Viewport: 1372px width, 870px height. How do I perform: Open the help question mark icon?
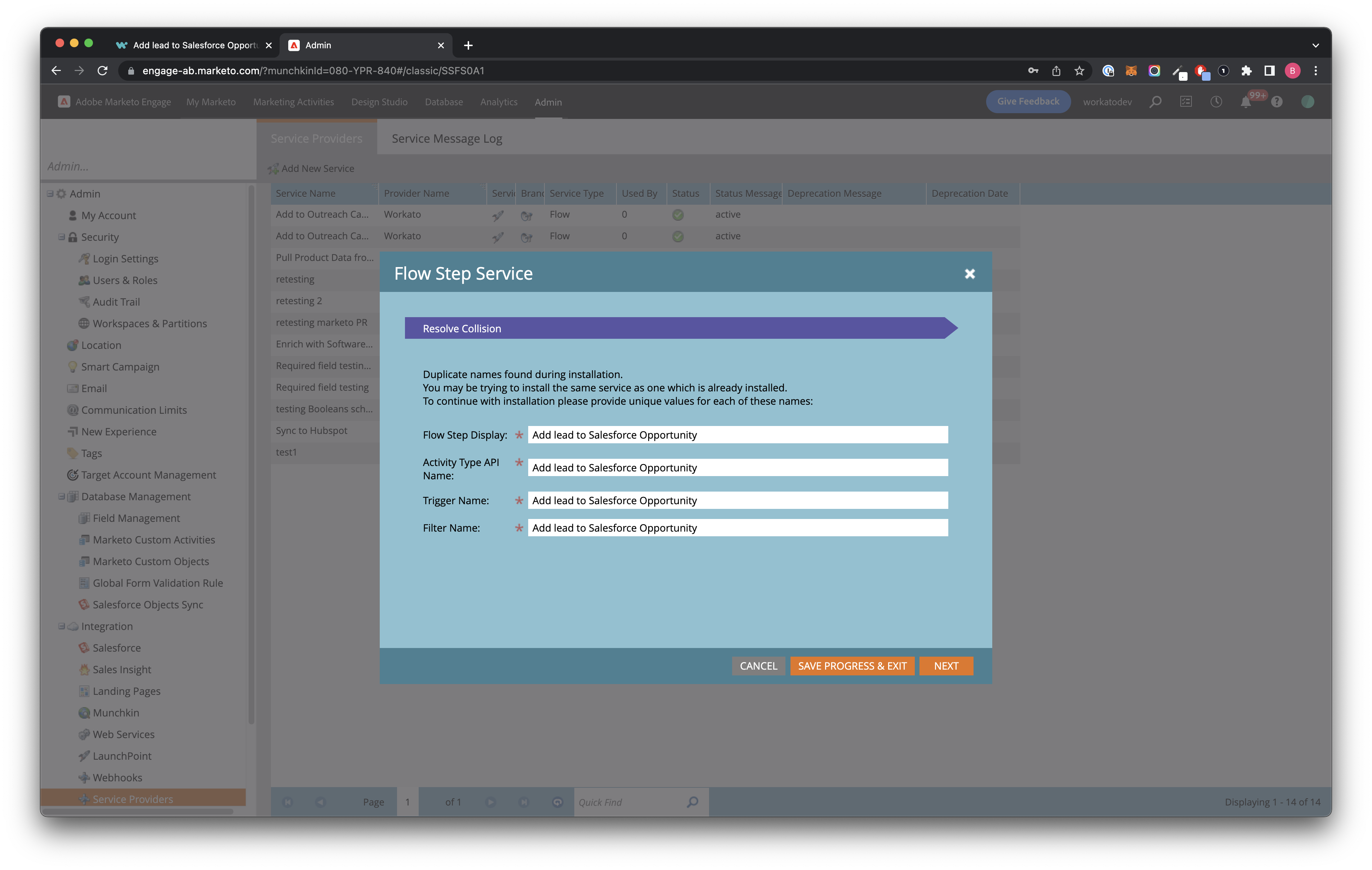tap(1277, 102)
